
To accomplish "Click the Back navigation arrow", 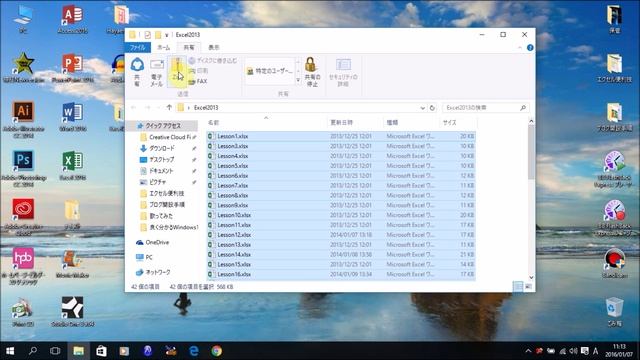I will coord(133,107).
